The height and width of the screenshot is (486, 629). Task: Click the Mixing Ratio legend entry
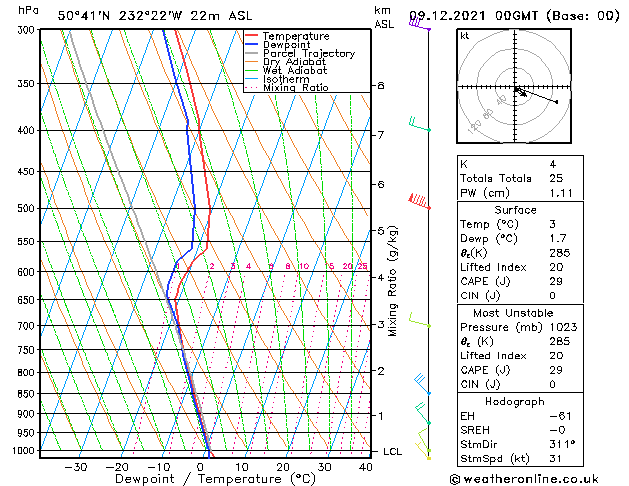pyautogui.click(x=287, y=87)
